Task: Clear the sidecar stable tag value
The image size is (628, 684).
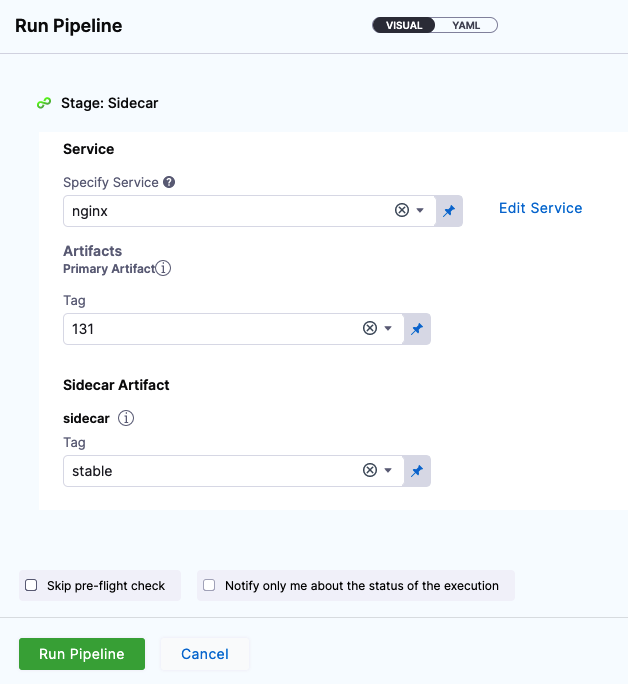Action: coord(369,471)
